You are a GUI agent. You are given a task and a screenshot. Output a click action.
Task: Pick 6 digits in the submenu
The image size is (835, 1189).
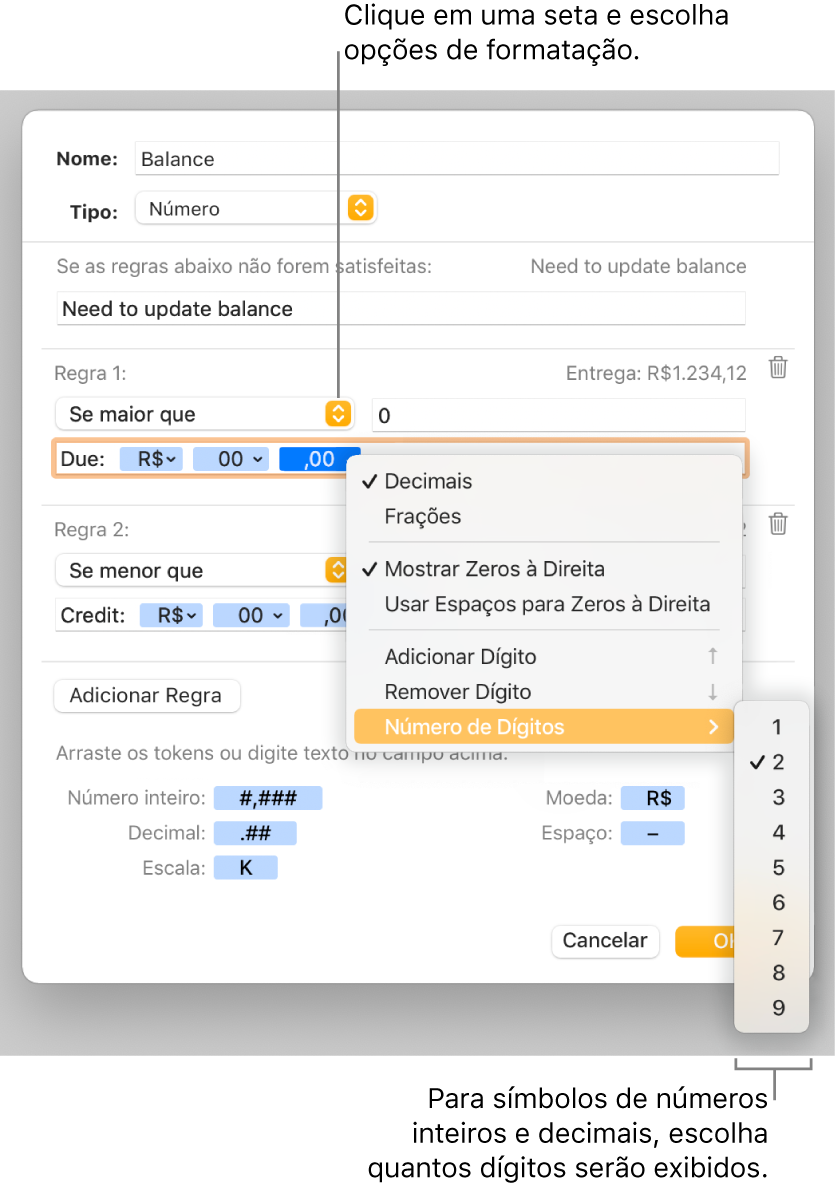coord(772,902)
